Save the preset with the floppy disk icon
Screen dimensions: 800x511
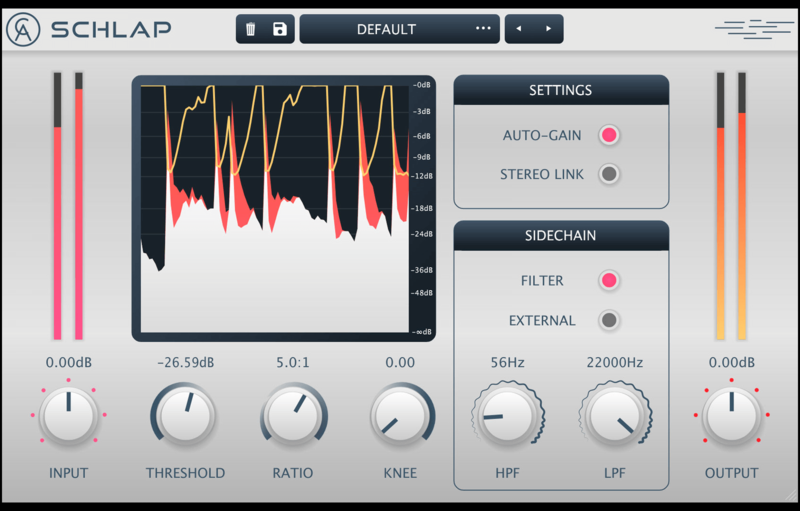click(280, 29)
